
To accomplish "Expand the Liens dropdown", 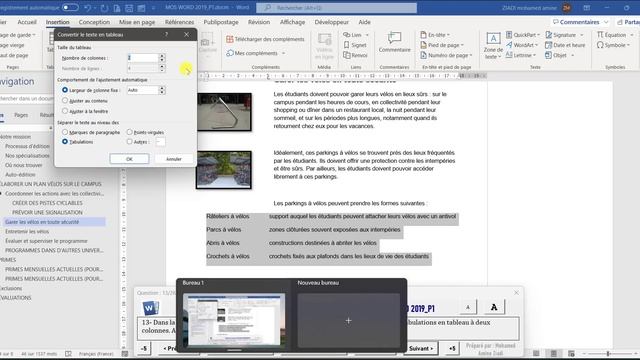I will tap(356, 35).
